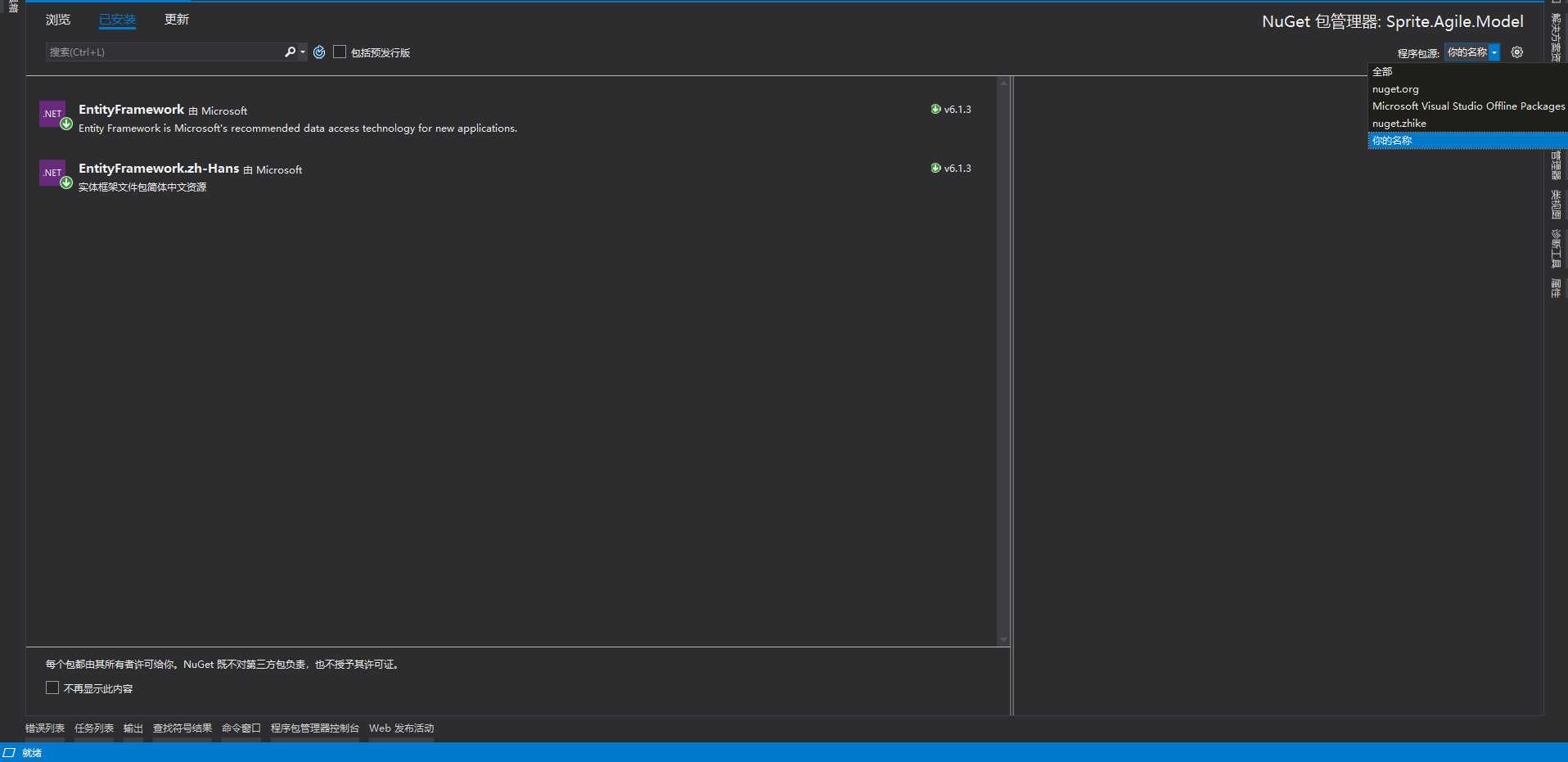Select nuget.zhike package source
The image size is (1568, 762).
[x=1467, y=124]
